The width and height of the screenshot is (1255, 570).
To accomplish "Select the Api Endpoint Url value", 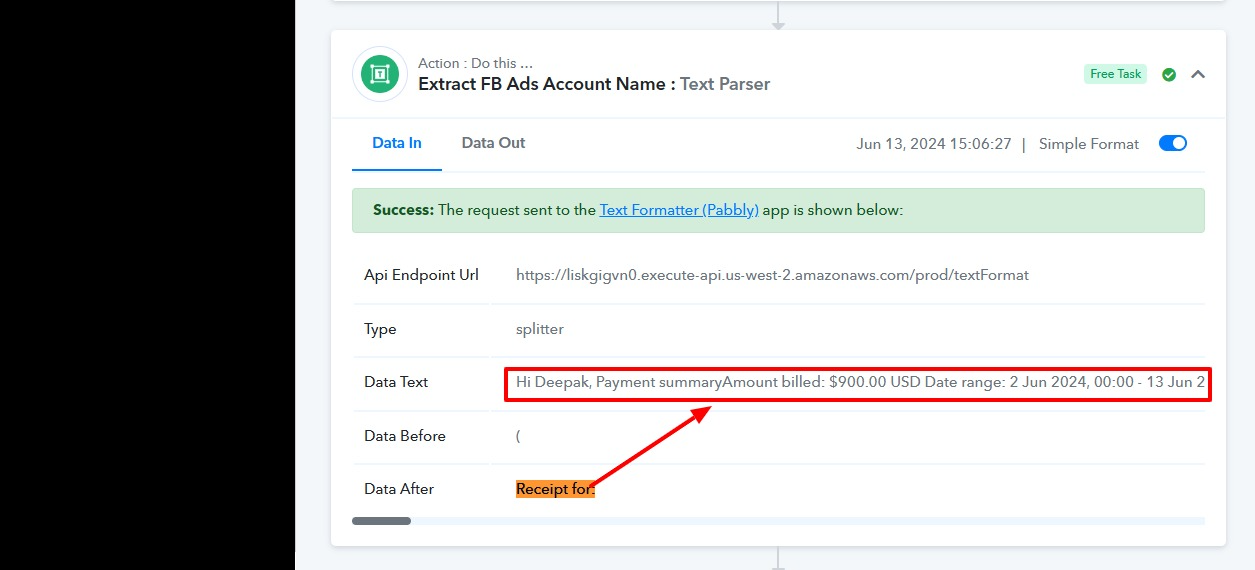I will [772, 275].
